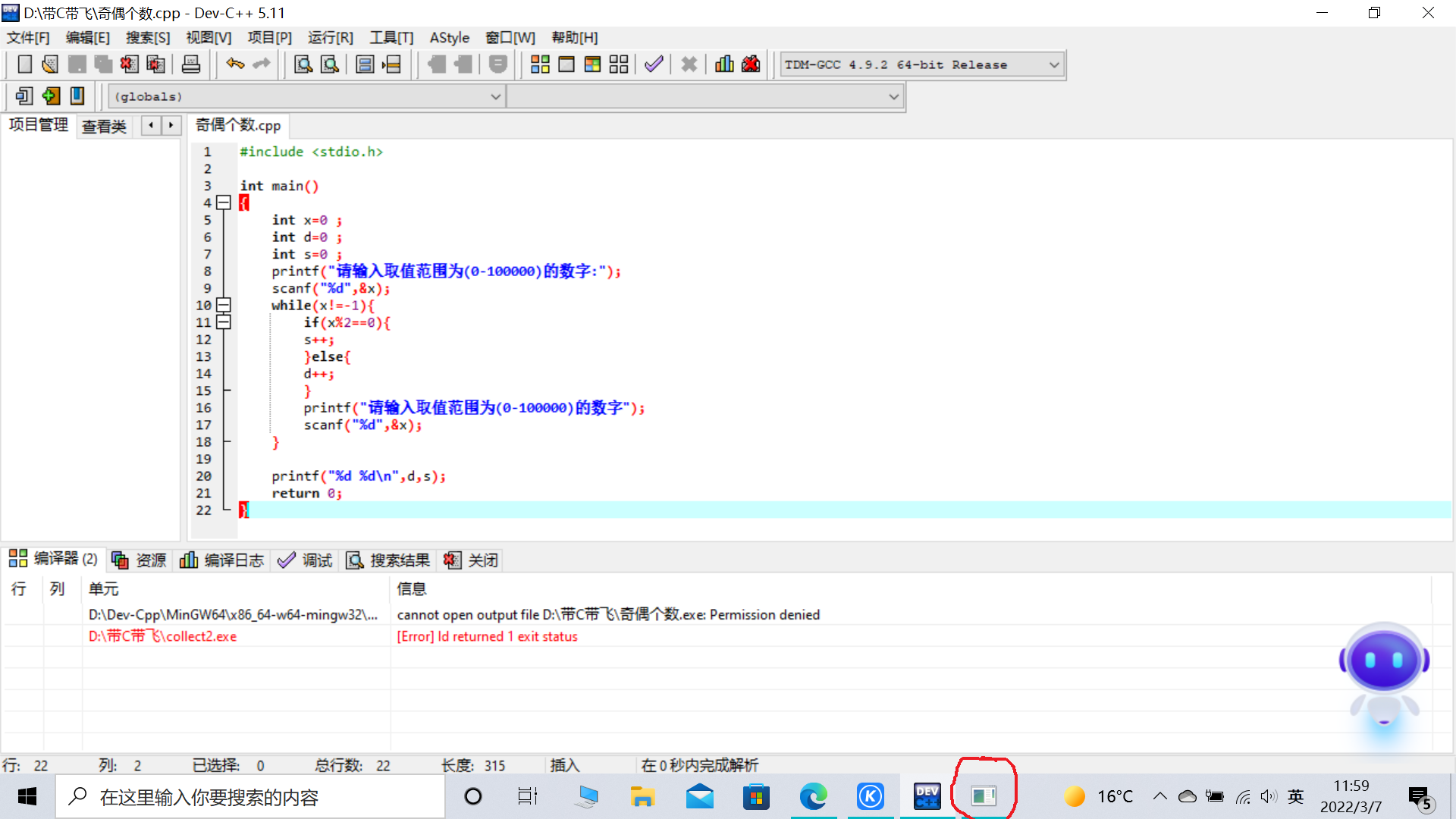This screenshot has height=819, width=1456.
Task: Open the (globals) class dropdown
Action: coord(307,97)
